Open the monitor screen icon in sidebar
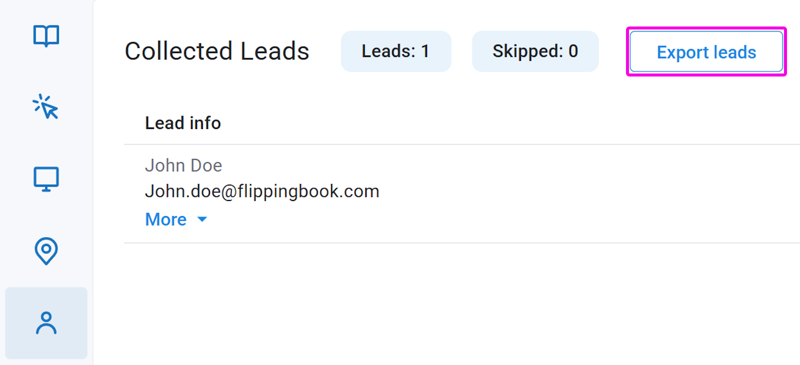Image resolution: width=800 pixels, height=365 pixels. point(46,179)
